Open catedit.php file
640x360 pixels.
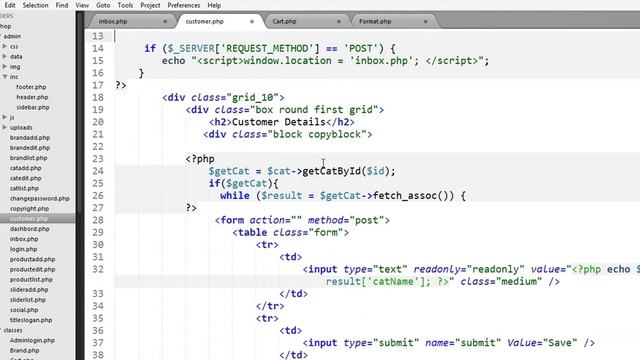[x=25, y=178]
